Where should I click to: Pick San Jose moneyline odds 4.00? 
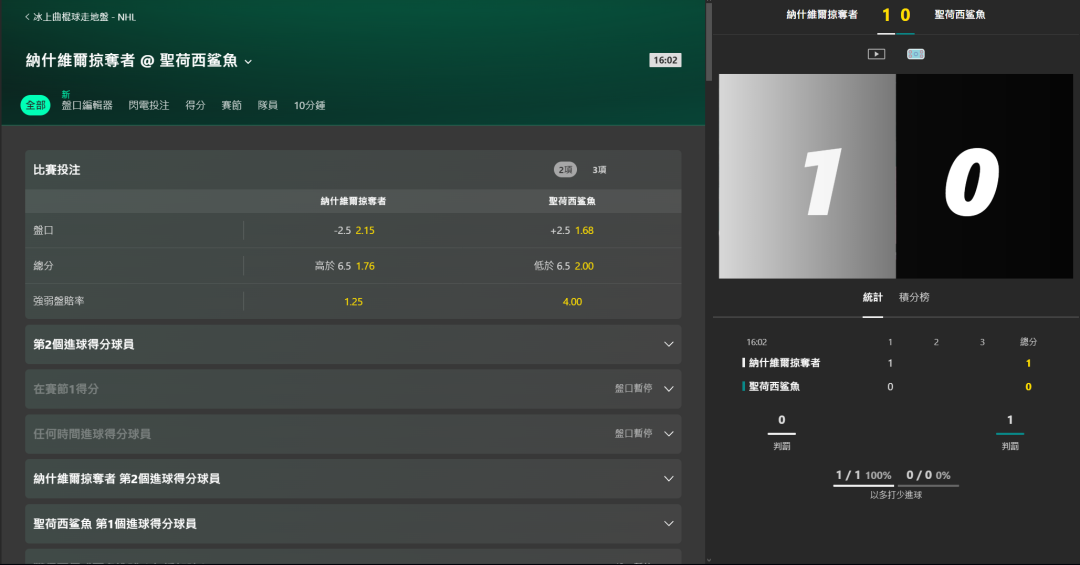pos(572,301)
